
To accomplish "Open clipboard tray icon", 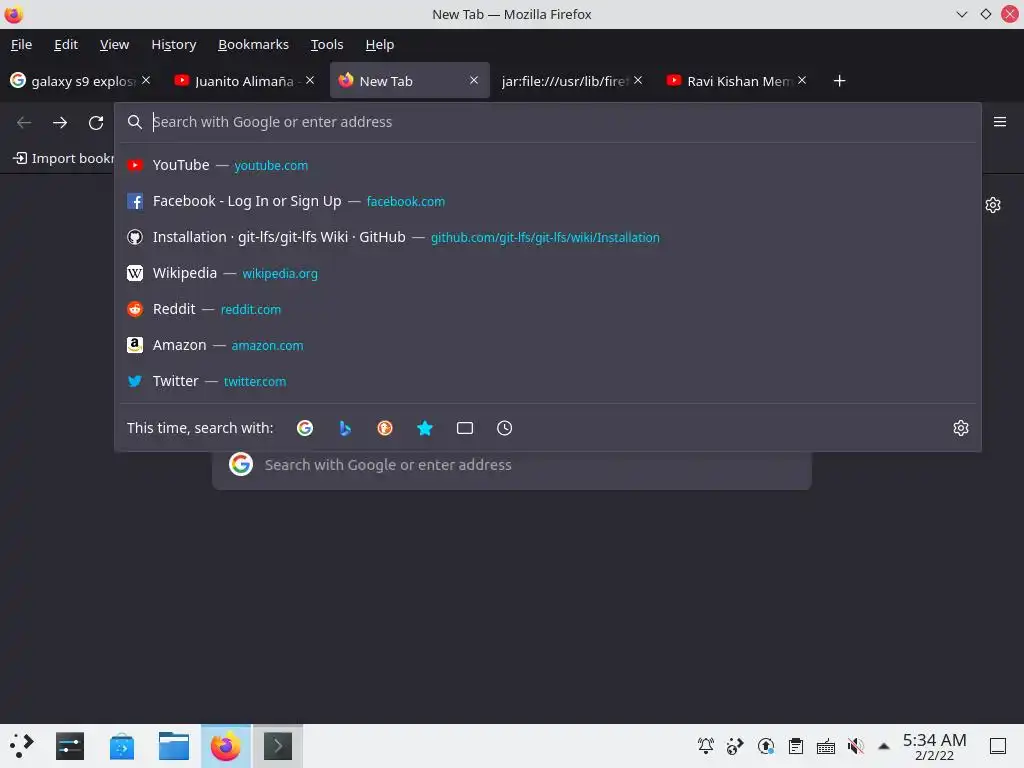I will (795, 746).
